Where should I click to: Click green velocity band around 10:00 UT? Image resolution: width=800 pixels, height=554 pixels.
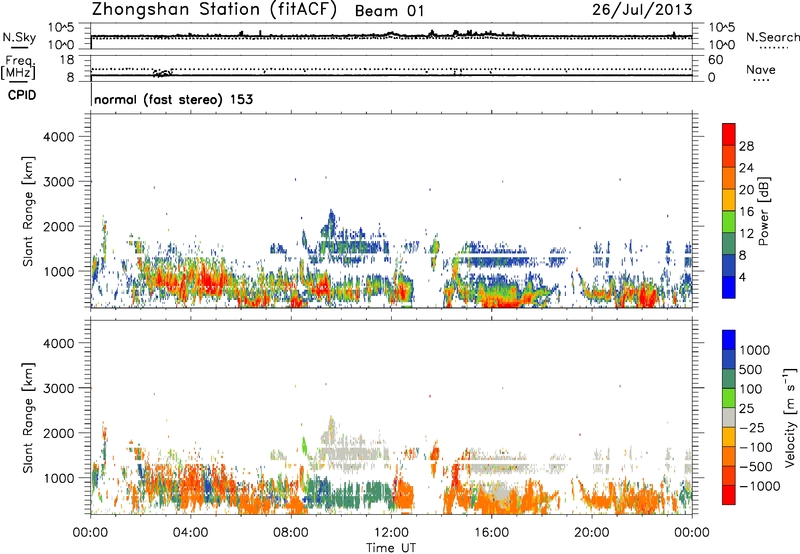(349, 493)
